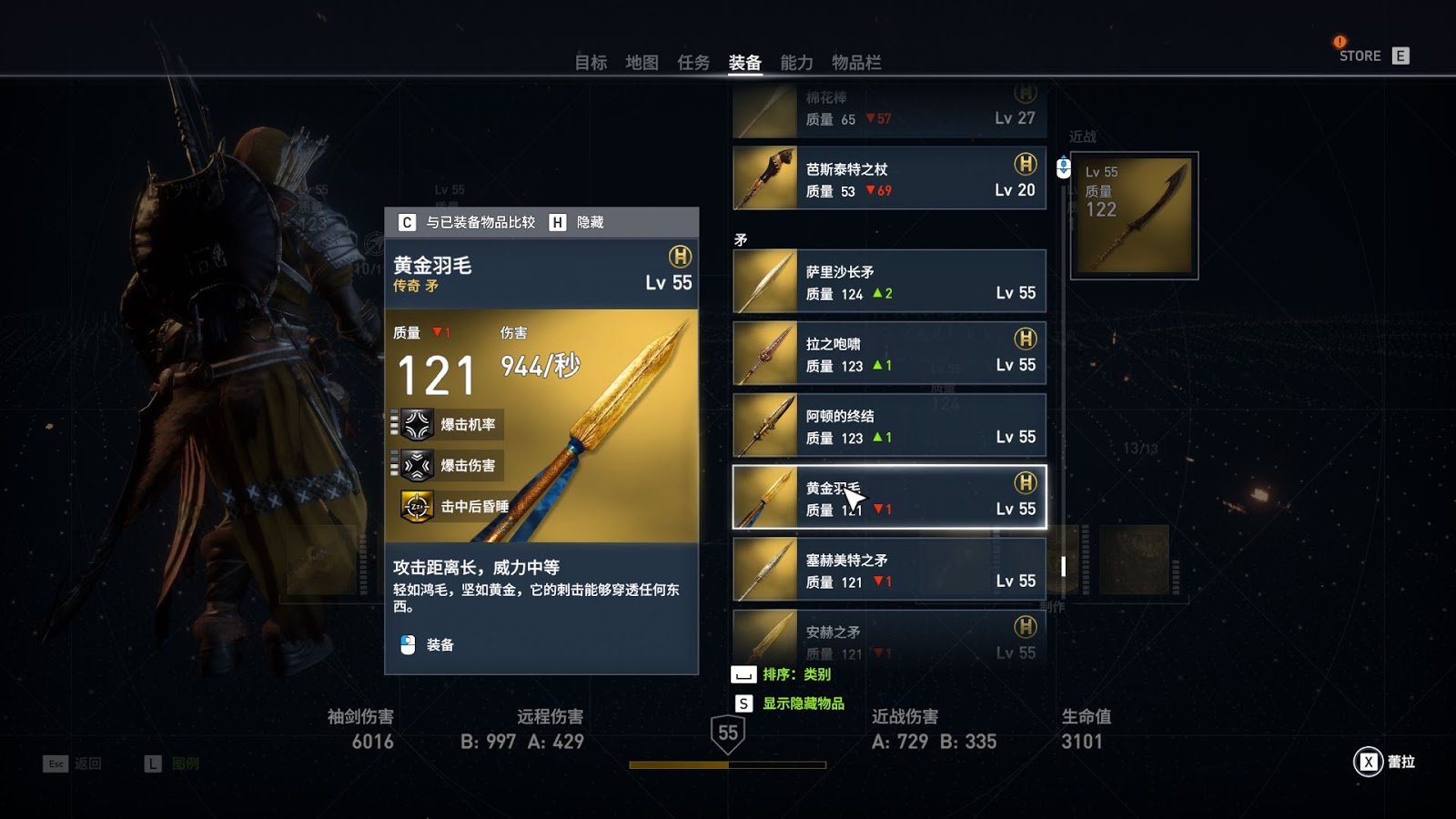Click the 击中后昏睡 sleep-on-hit perk icon

click(x=417, y=507)
